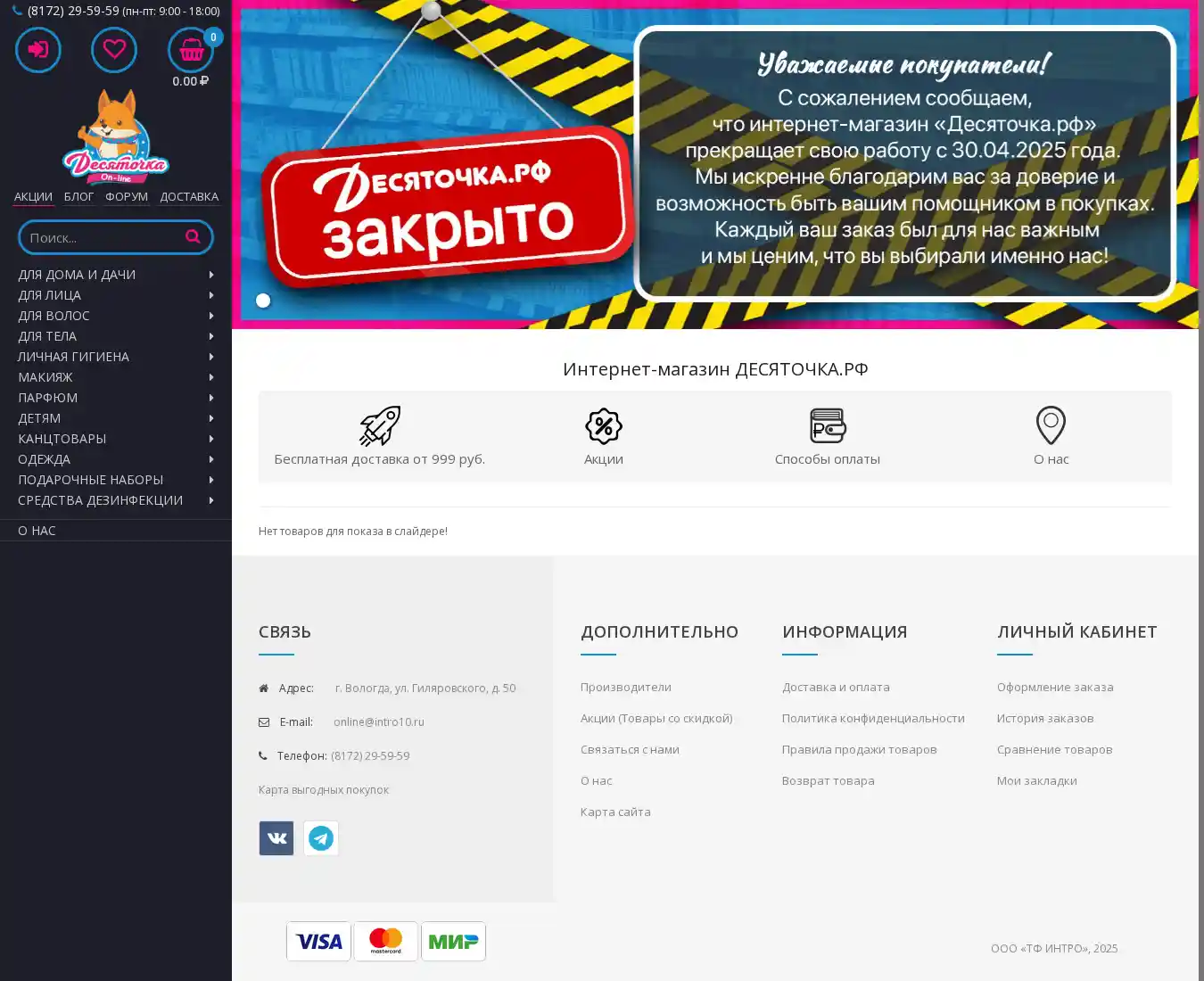
Task: Click the payment methods wallet icon
Action: point(828,425)
